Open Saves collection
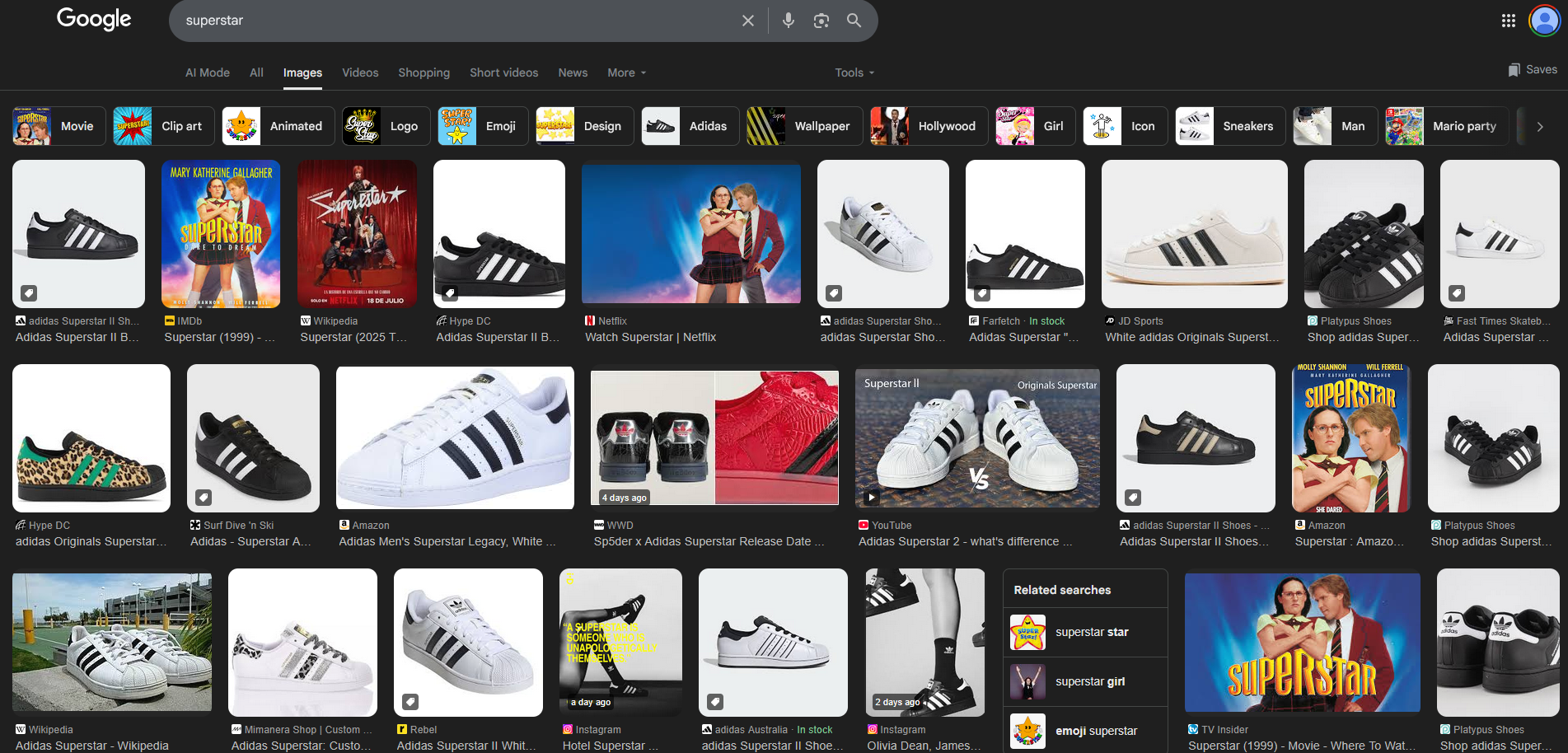 (1533, 70)
